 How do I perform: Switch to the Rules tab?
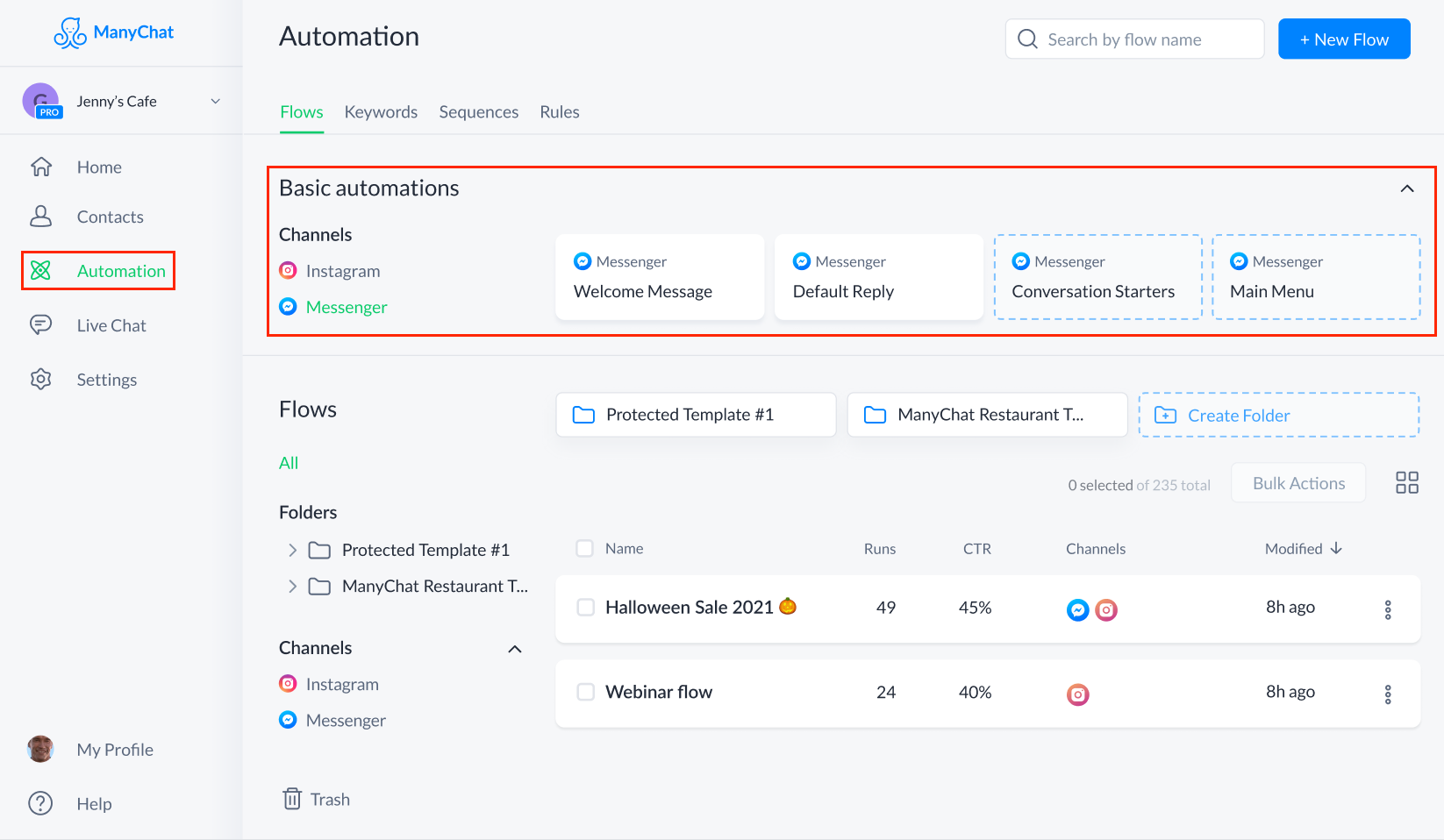tap(560, 112)
